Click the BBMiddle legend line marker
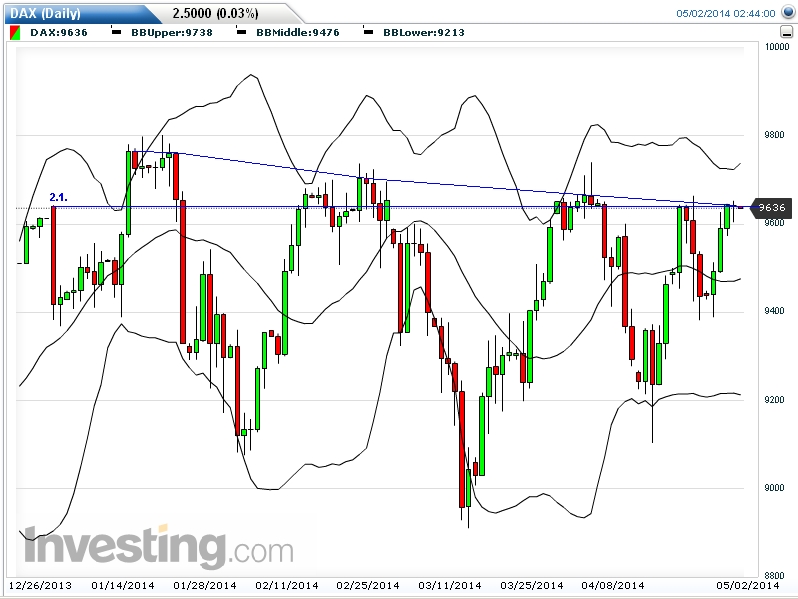The image size is (798, 599). pyautogui.click(x=242, y=32)
